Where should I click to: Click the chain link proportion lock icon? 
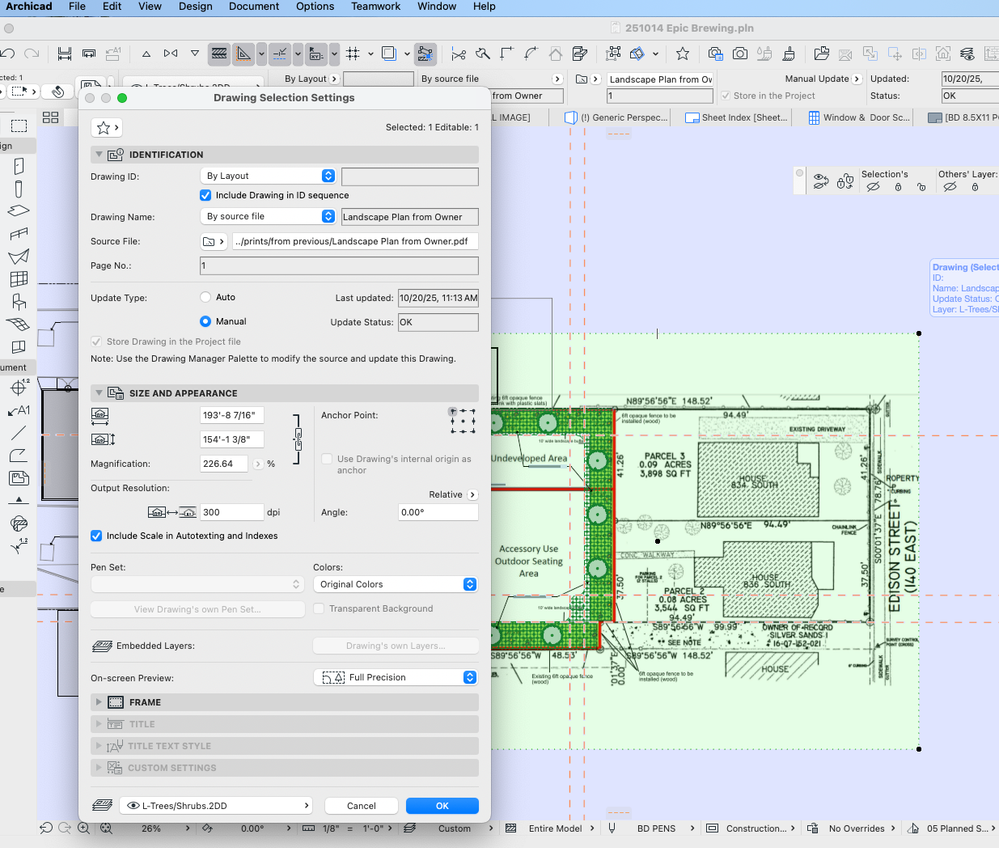click(296, 437)
